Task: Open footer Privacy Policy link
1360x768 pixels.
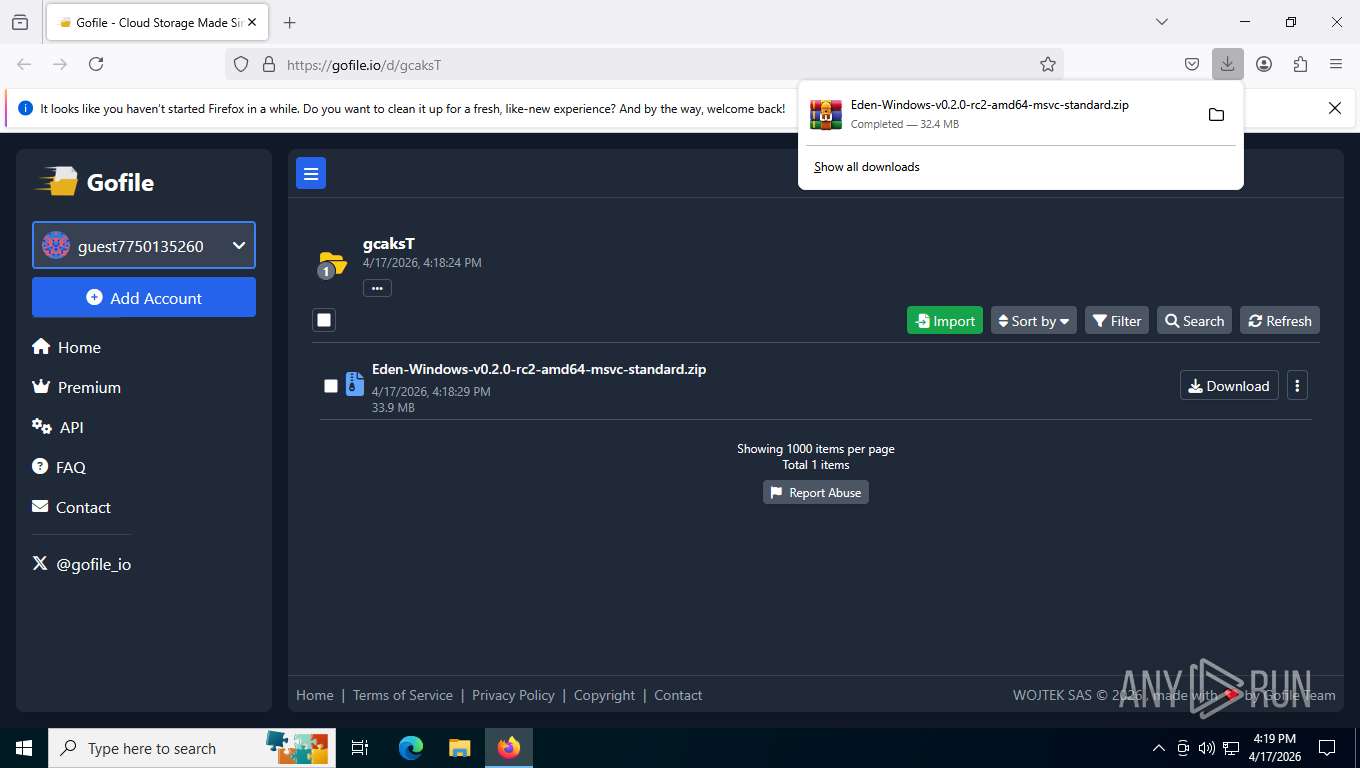Action: coord(513,695)
